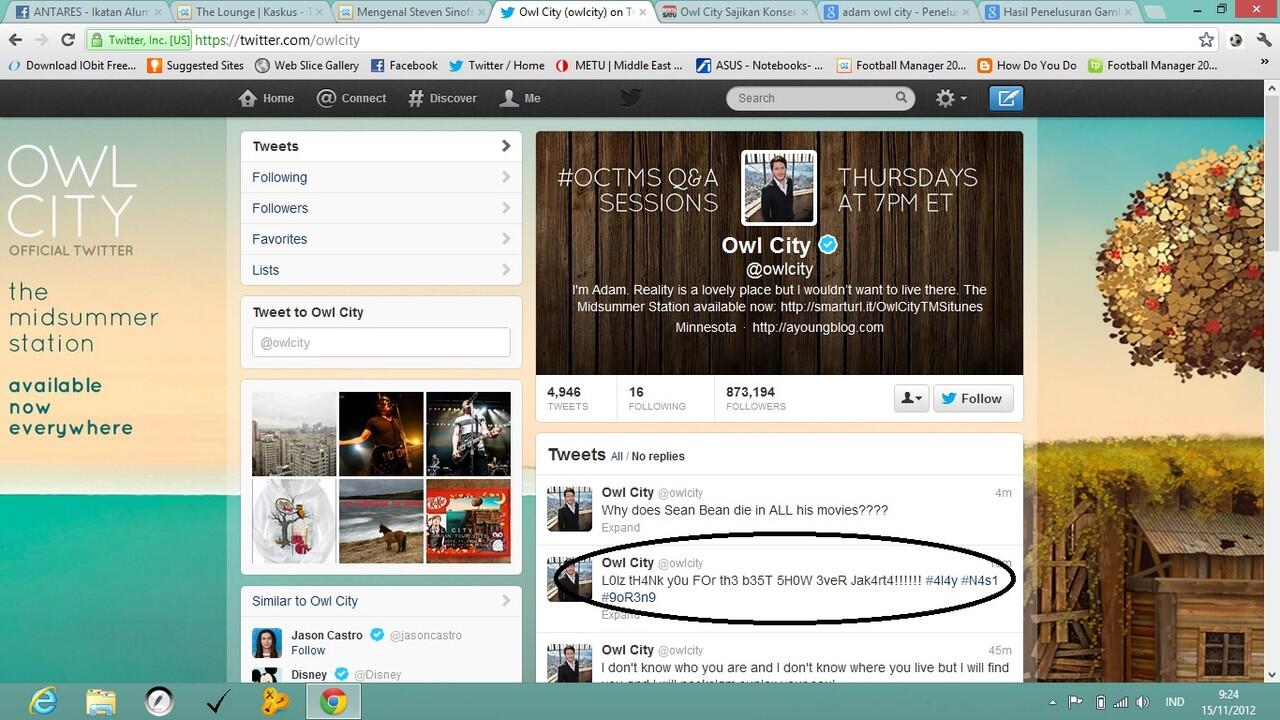This screenshot has width=1280, height=720.
Task: Open the ayoungblog.com link
Action: [x=818, y=327]
